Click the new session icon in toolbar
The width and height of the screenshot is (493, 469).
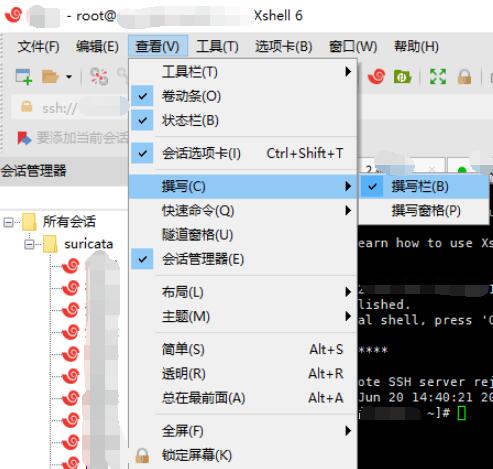pos(24,77)
